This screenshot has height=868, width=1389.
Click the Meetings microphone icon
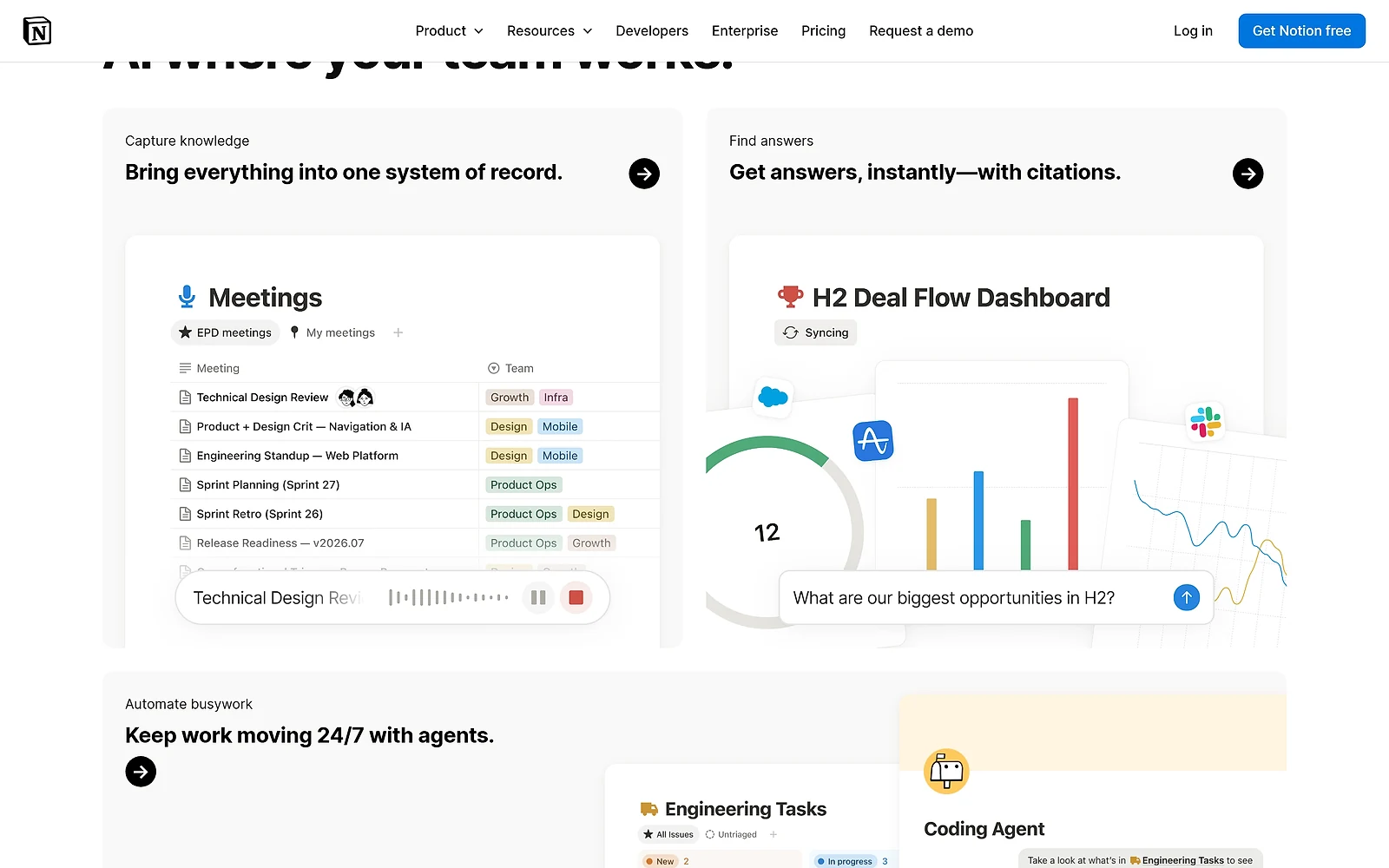click(x=187, y=298)
